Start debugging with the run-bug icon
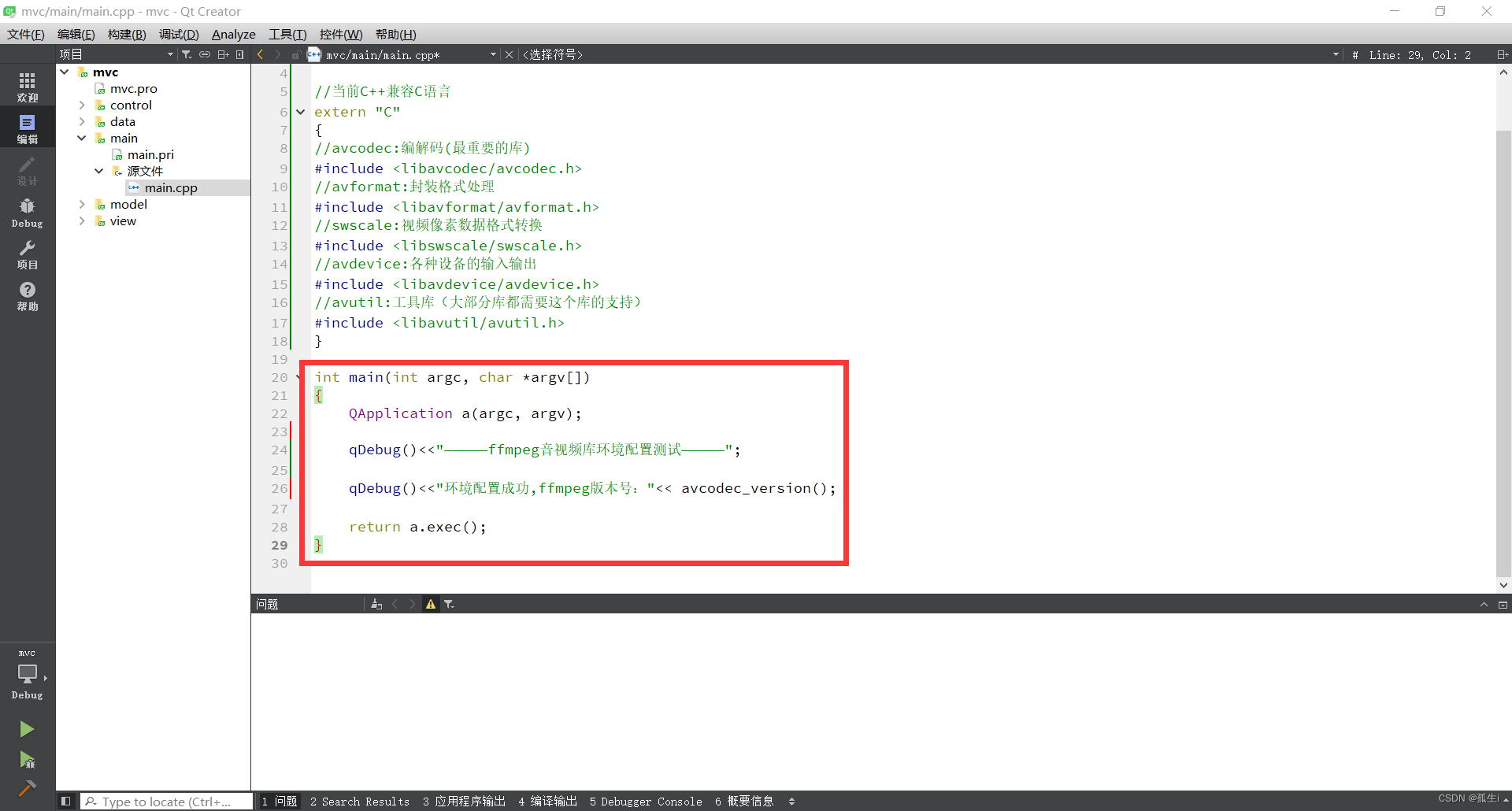Screen dimensions: 1512x811 click(27, 760)
